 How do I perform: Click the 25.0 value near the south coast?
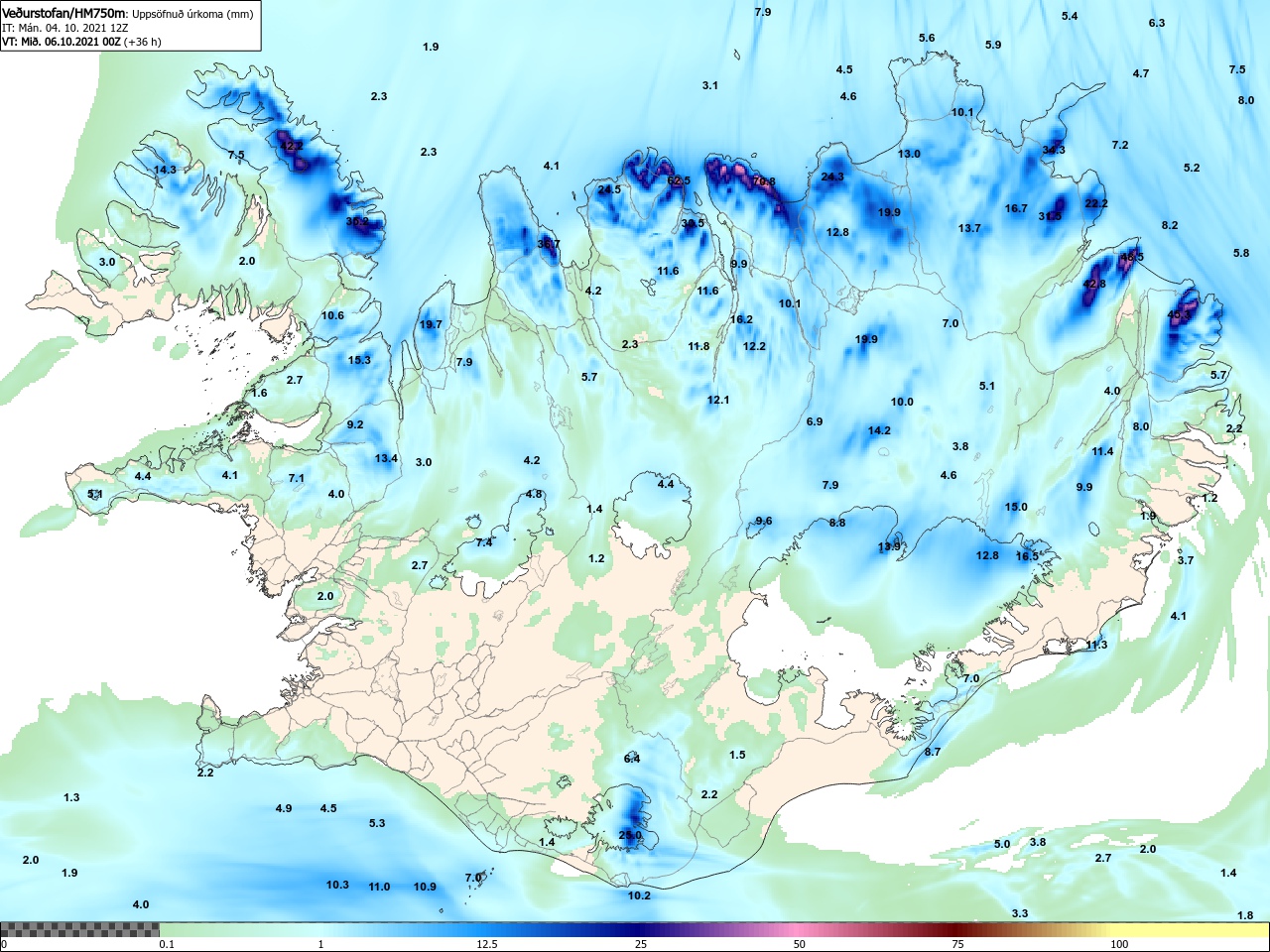(630, 835)
